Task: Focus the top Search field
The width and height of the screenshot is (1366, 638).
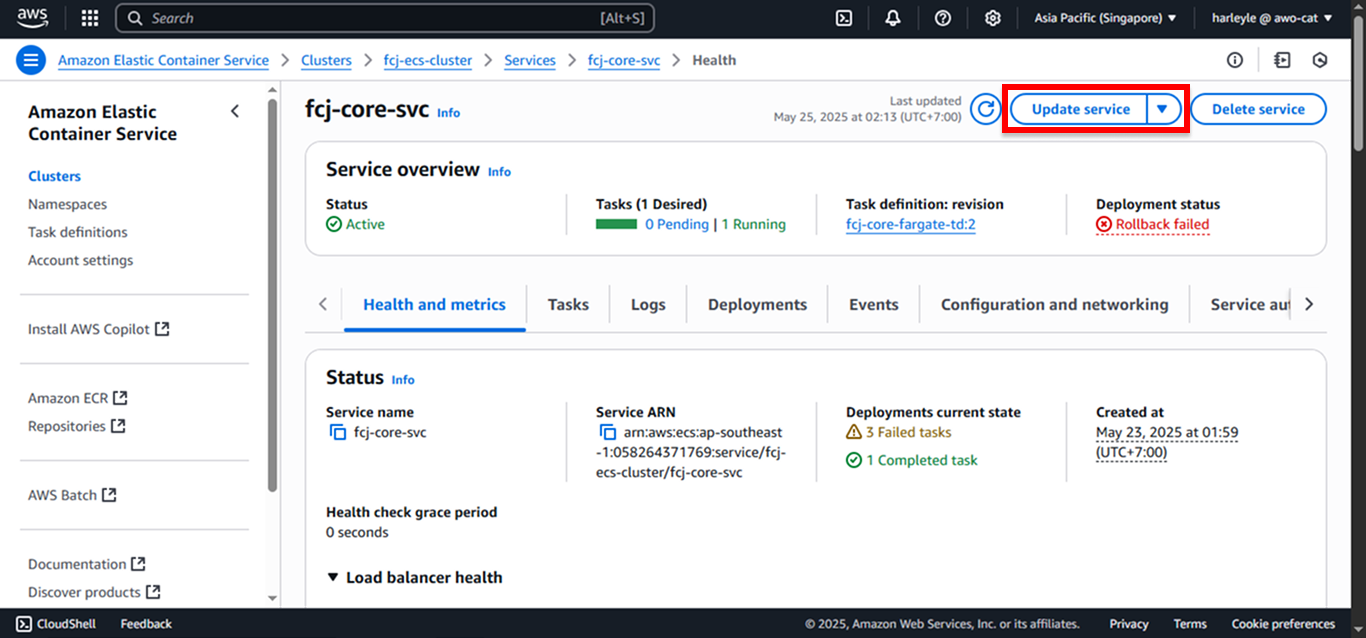Action: (384, 18)
